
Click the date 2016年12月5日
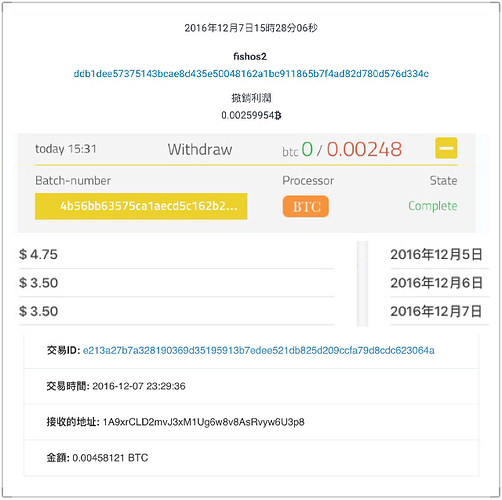(x=436, y=255)
